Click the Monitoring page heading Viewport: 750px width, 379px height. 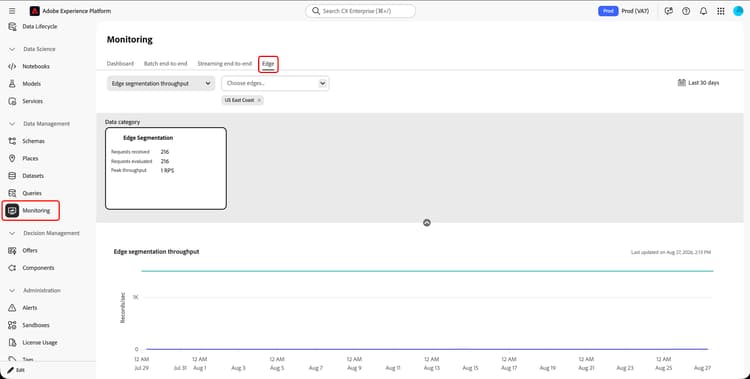pyautogui.click(x=130, y=40)
